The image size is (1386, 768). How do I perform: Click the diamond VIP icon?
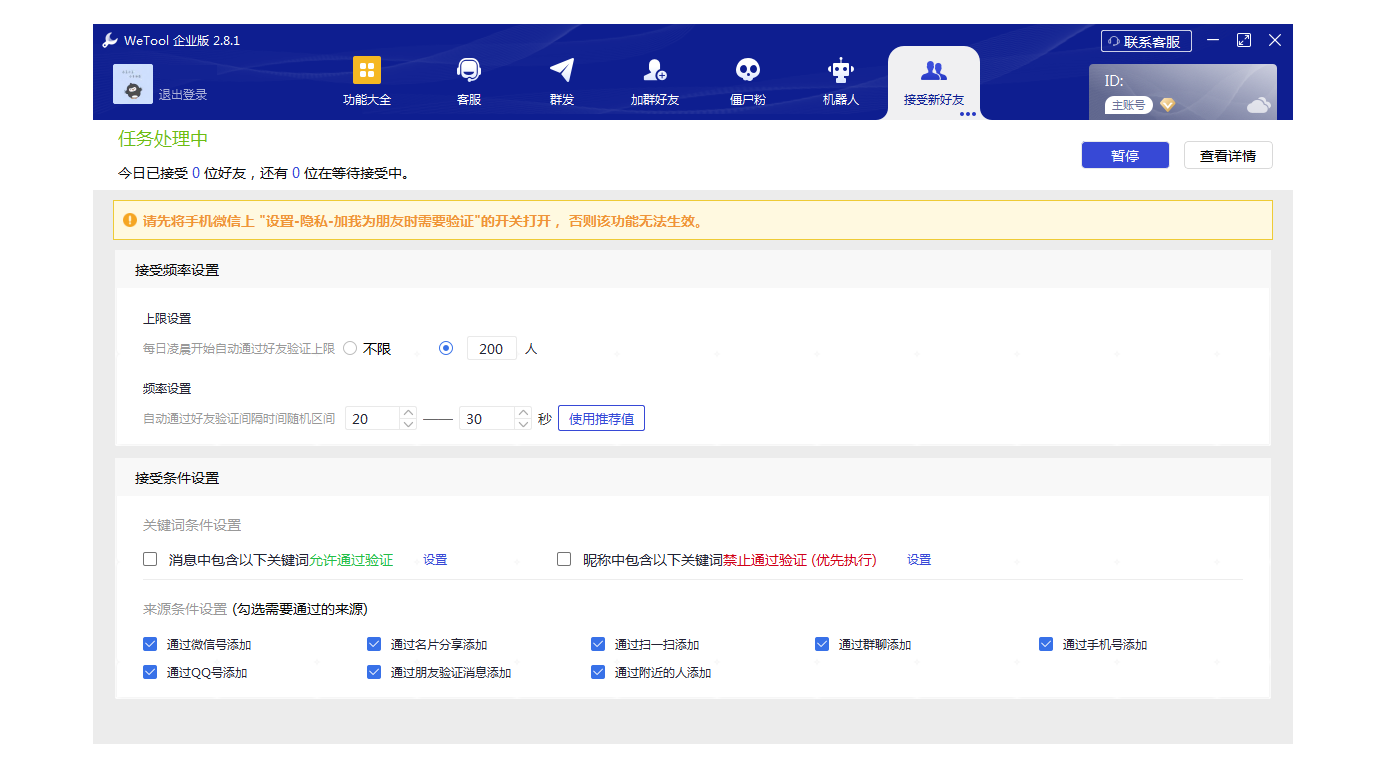1167,105
